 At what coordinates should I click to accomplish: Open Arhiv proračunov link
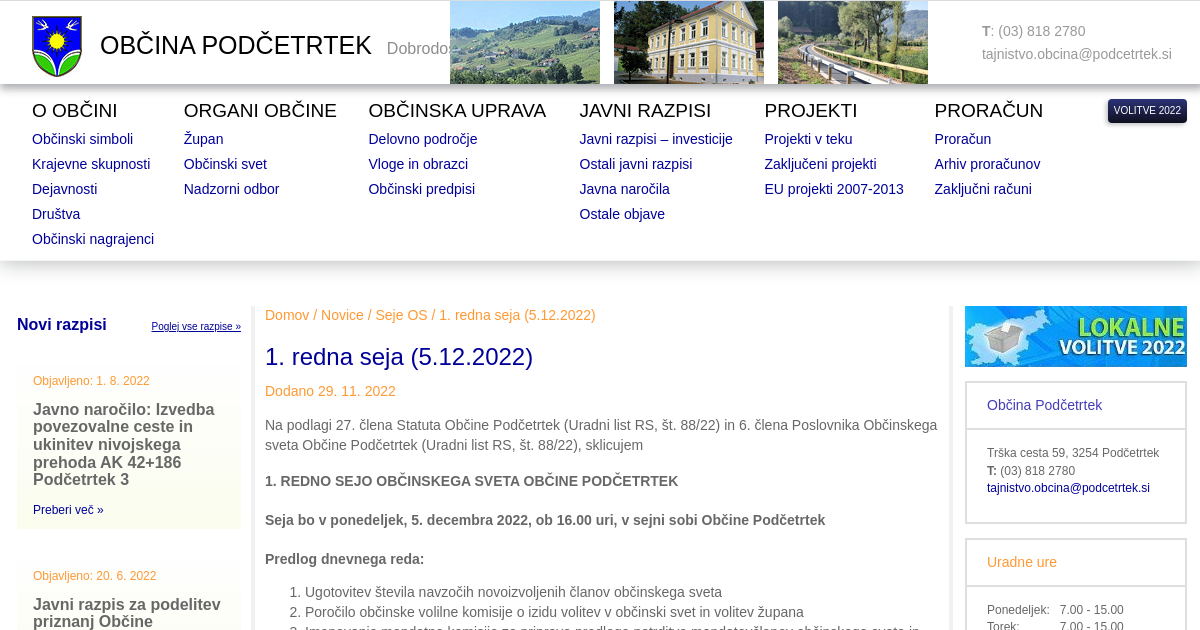coord(987,164)
